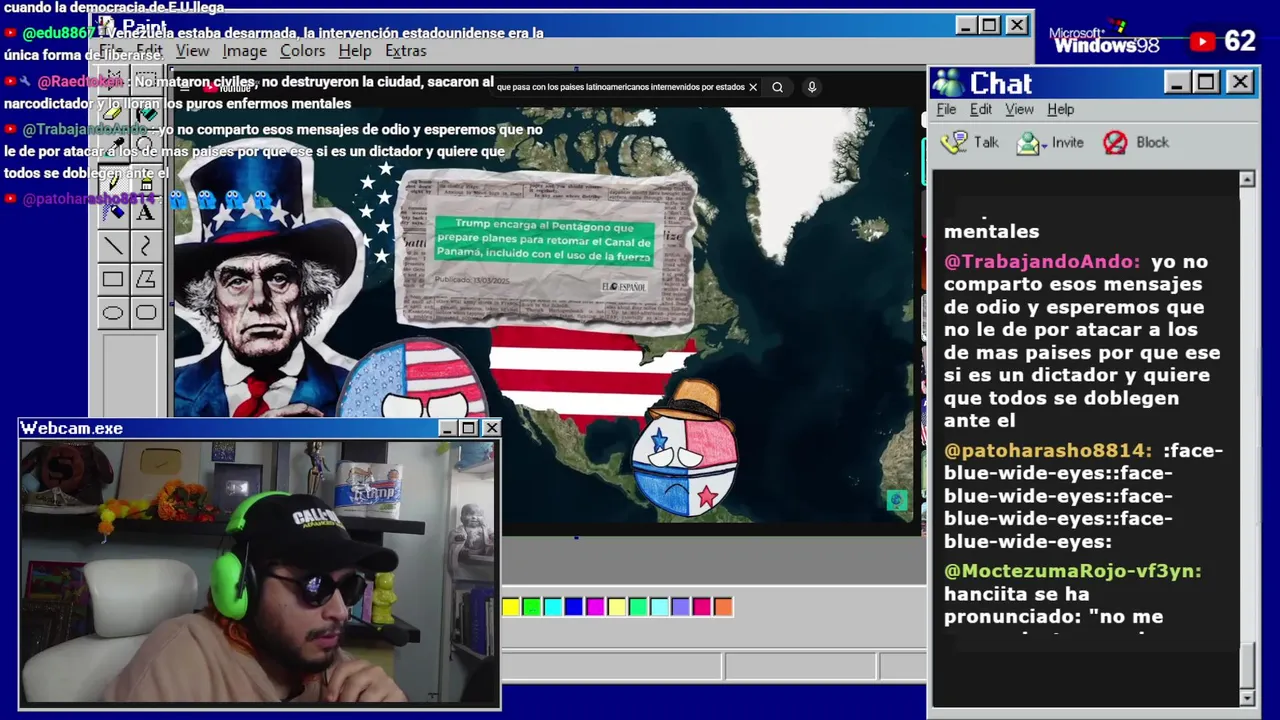The height and width of the screenshot is (720, 1280).
Task: Select the Airbrush spray tool
Action: (113, 212)
